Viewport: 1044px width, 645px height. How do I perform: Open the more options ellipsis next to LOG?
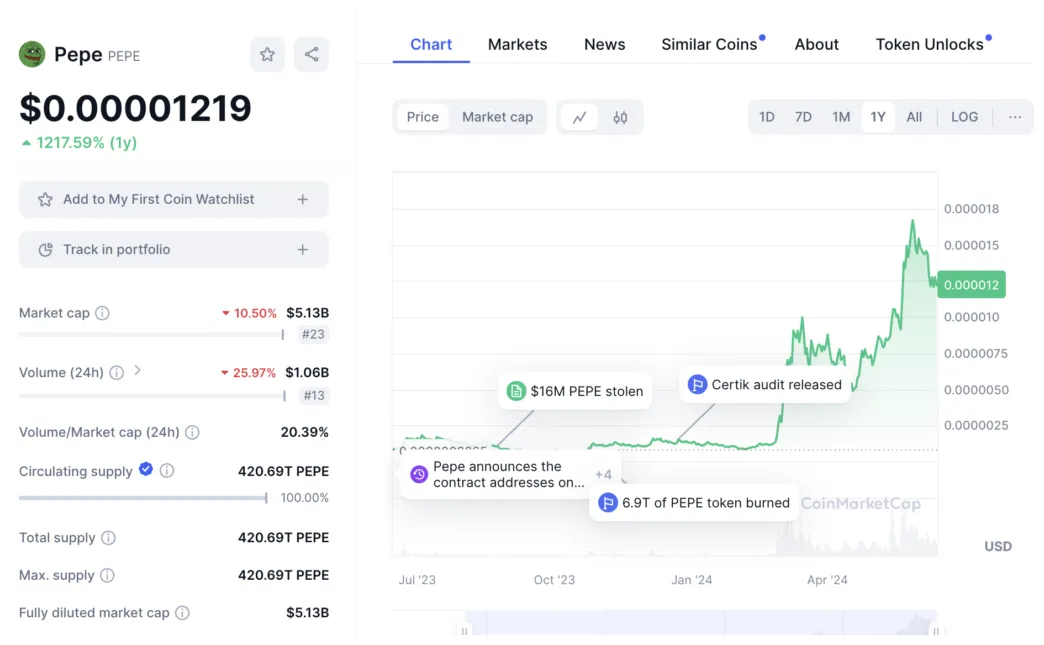[x=1014, y=117]
